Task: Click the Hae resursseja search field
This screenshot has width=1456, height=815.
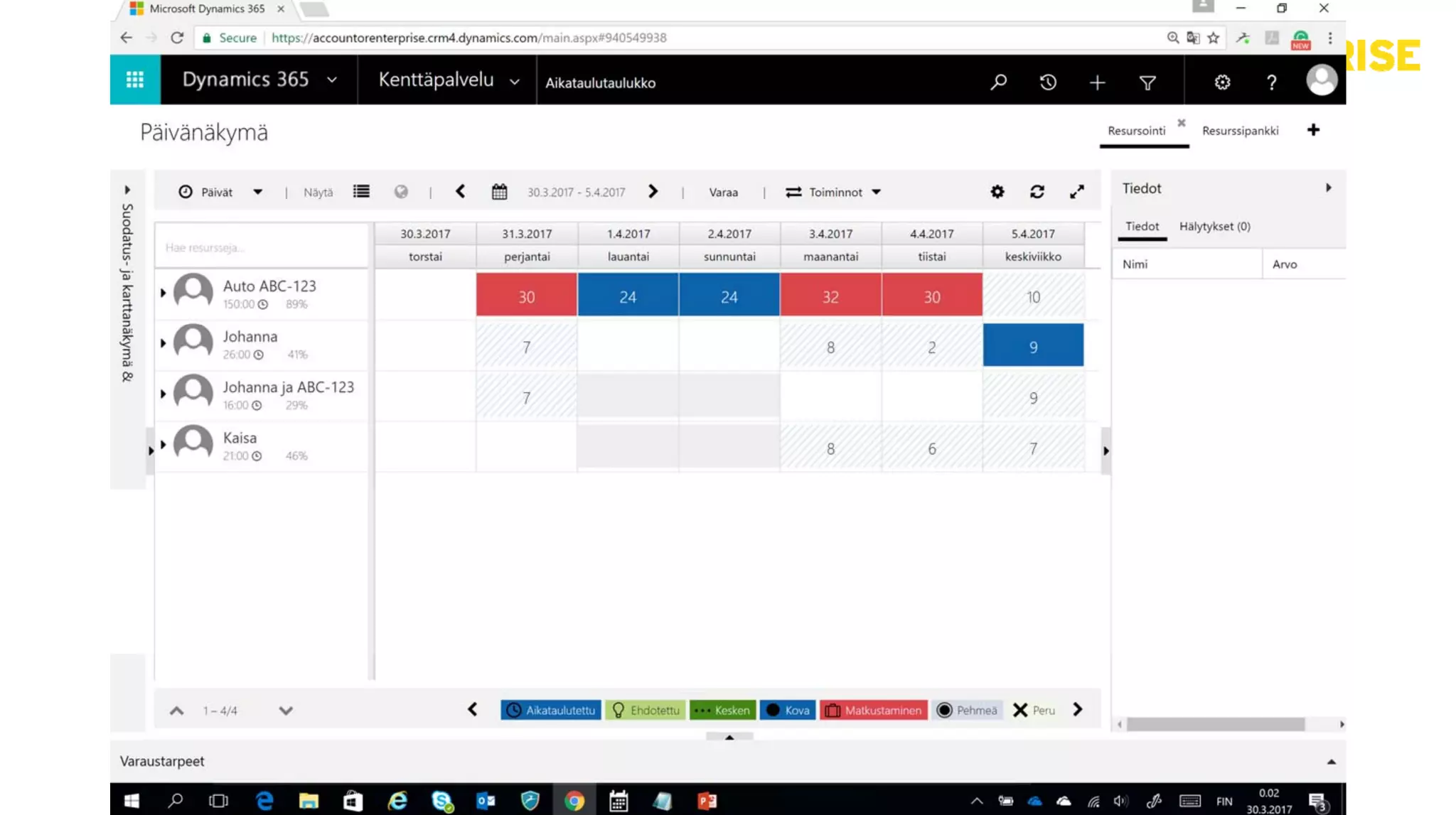Action: pyautogui.click(x=262, y=247)
